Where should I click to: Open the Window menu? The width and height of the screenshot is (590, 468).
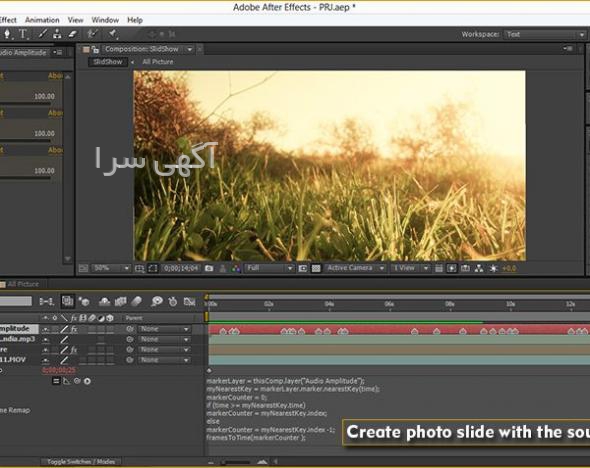tap(105, 20)
